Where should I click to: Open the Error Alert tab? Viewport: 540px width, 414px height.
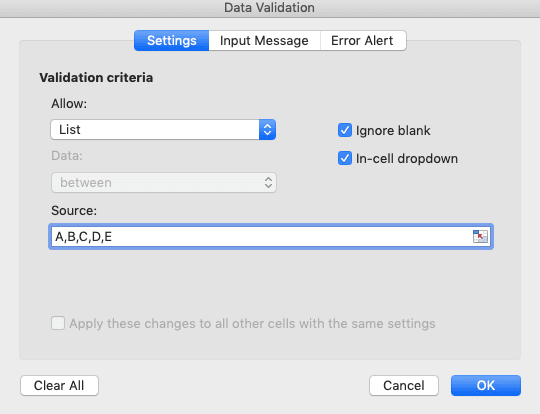[363, 41]
